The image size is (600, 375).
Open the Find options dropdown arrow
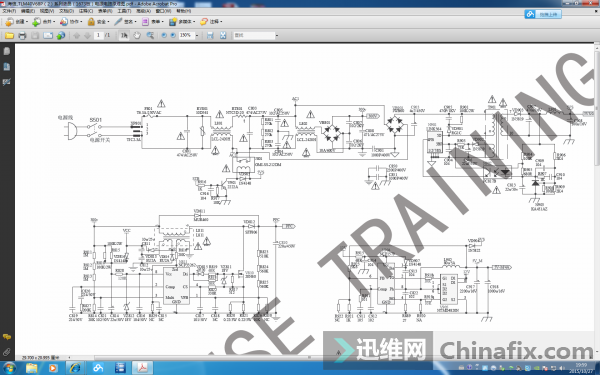277,36
